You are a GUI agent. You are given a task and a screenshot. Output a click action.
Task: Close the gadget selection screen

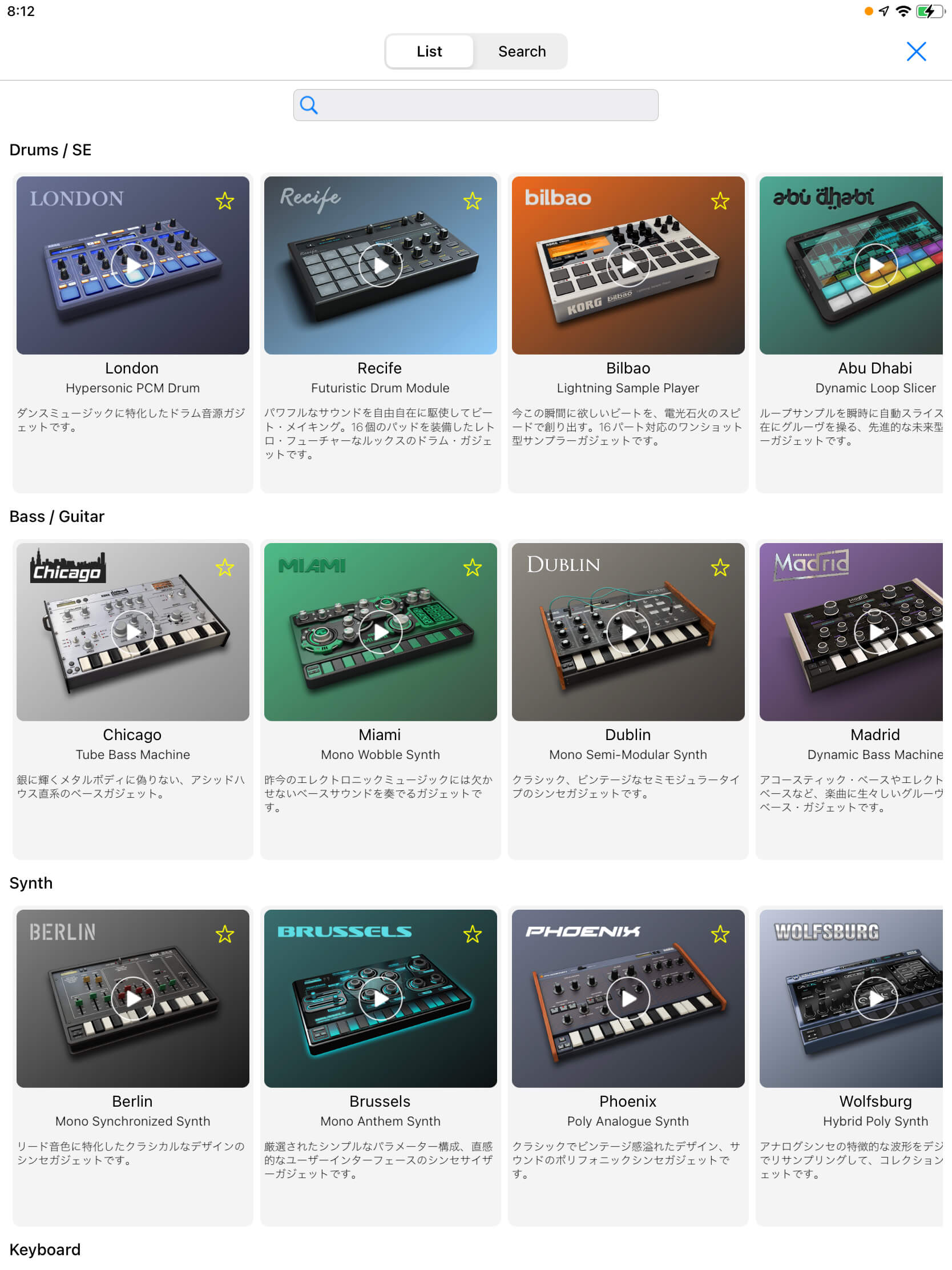point(917,51)
